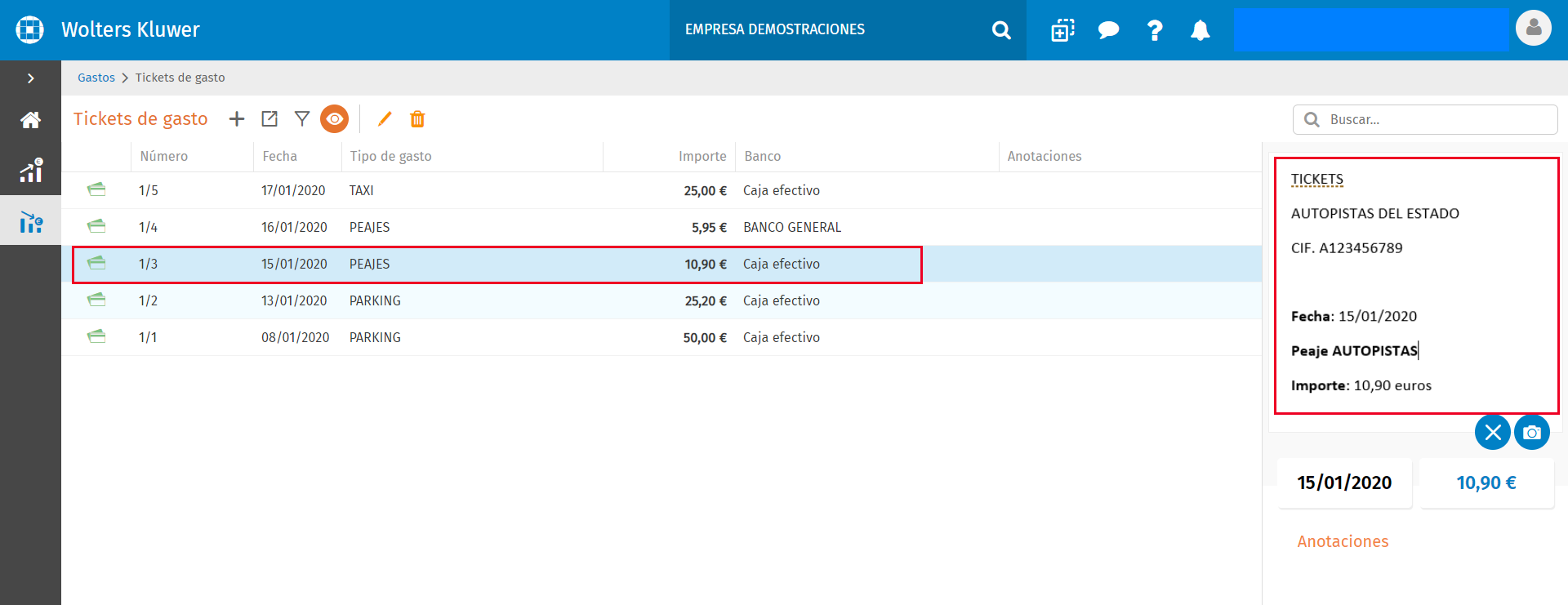The height and width of the screenshot is (605, 1568).
Task: Delete ticket with trash icon
Action: (417, 119)
